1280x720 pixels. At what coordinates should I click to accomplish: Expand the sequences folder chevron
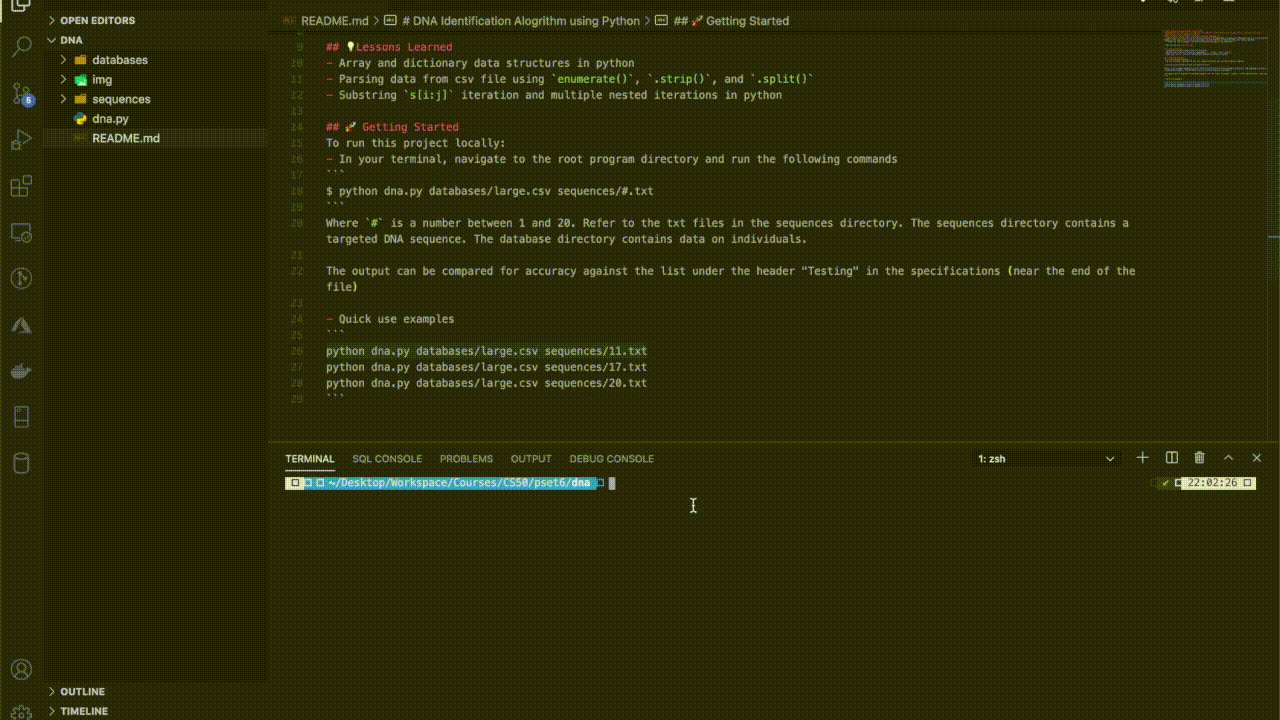point(64,99)
